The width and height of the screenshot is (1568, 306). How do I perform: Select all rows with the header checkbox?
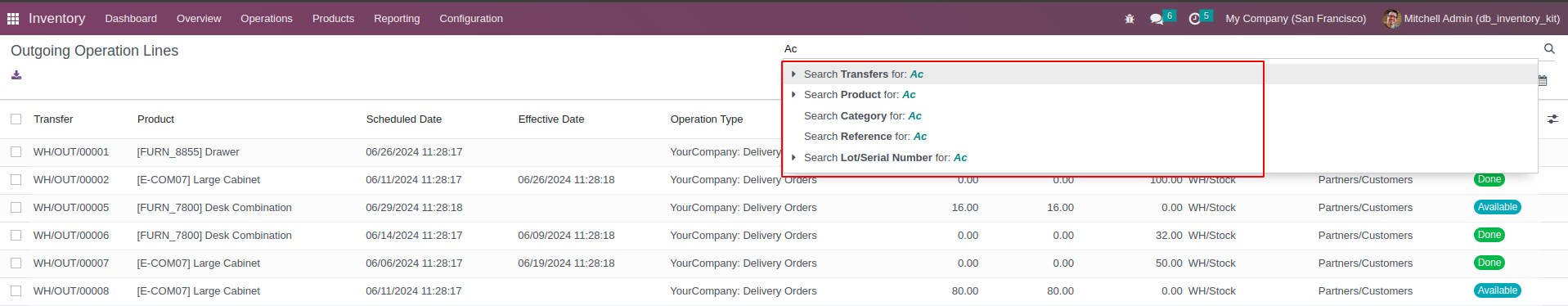[x=16, y=119]
